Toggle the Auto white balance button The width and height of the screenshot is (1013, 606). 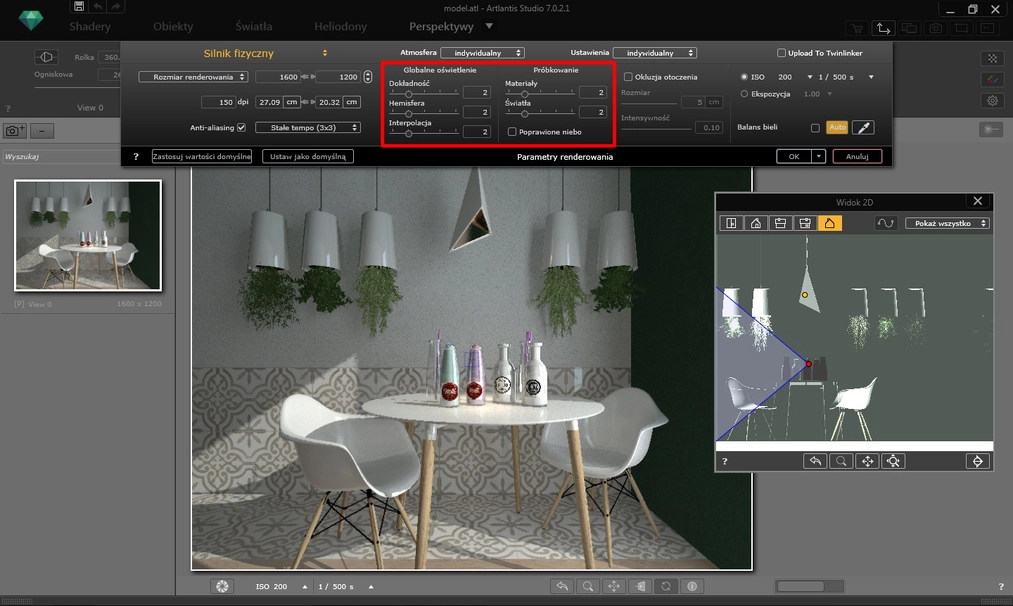[x=837, y=127]
